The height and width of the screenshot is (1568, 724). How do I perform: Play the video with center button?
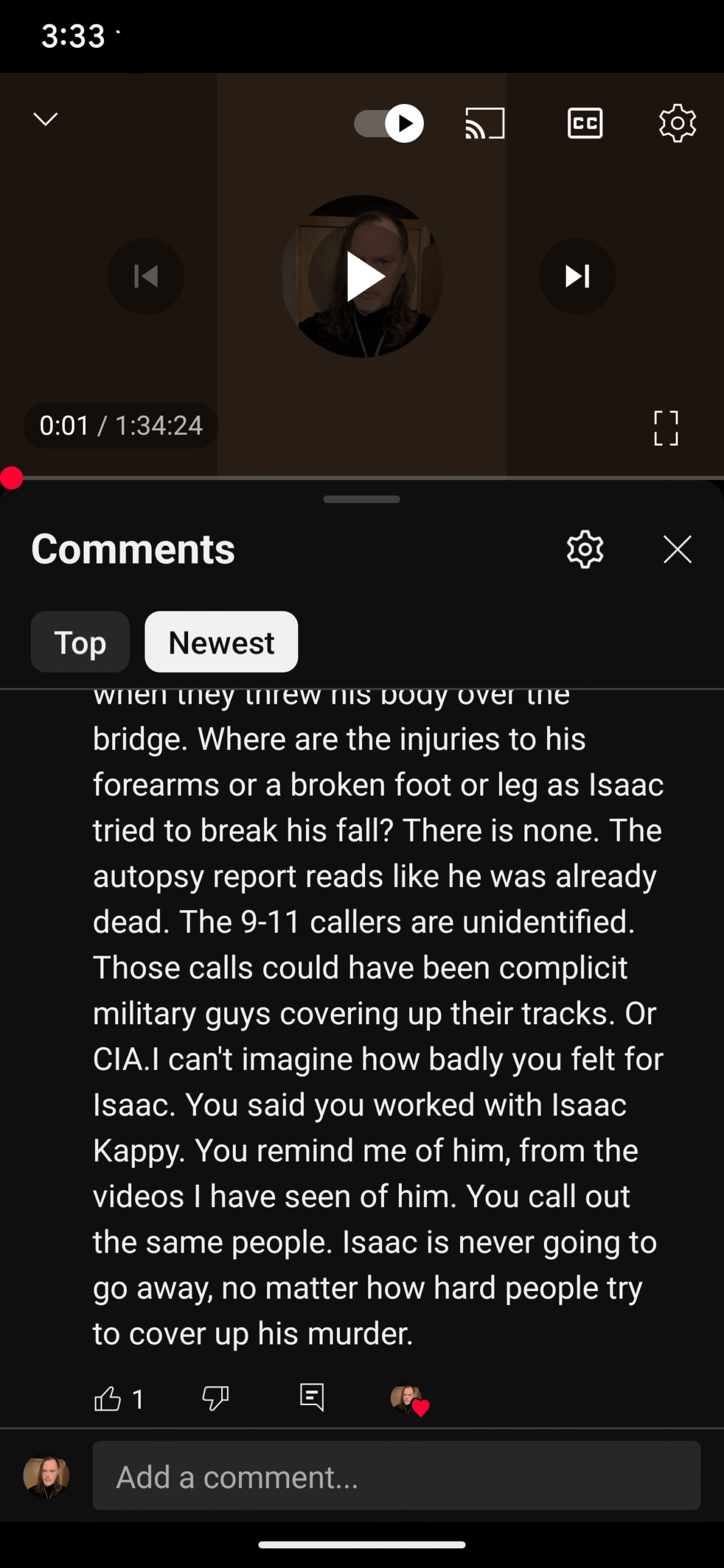tap(362, 276)
